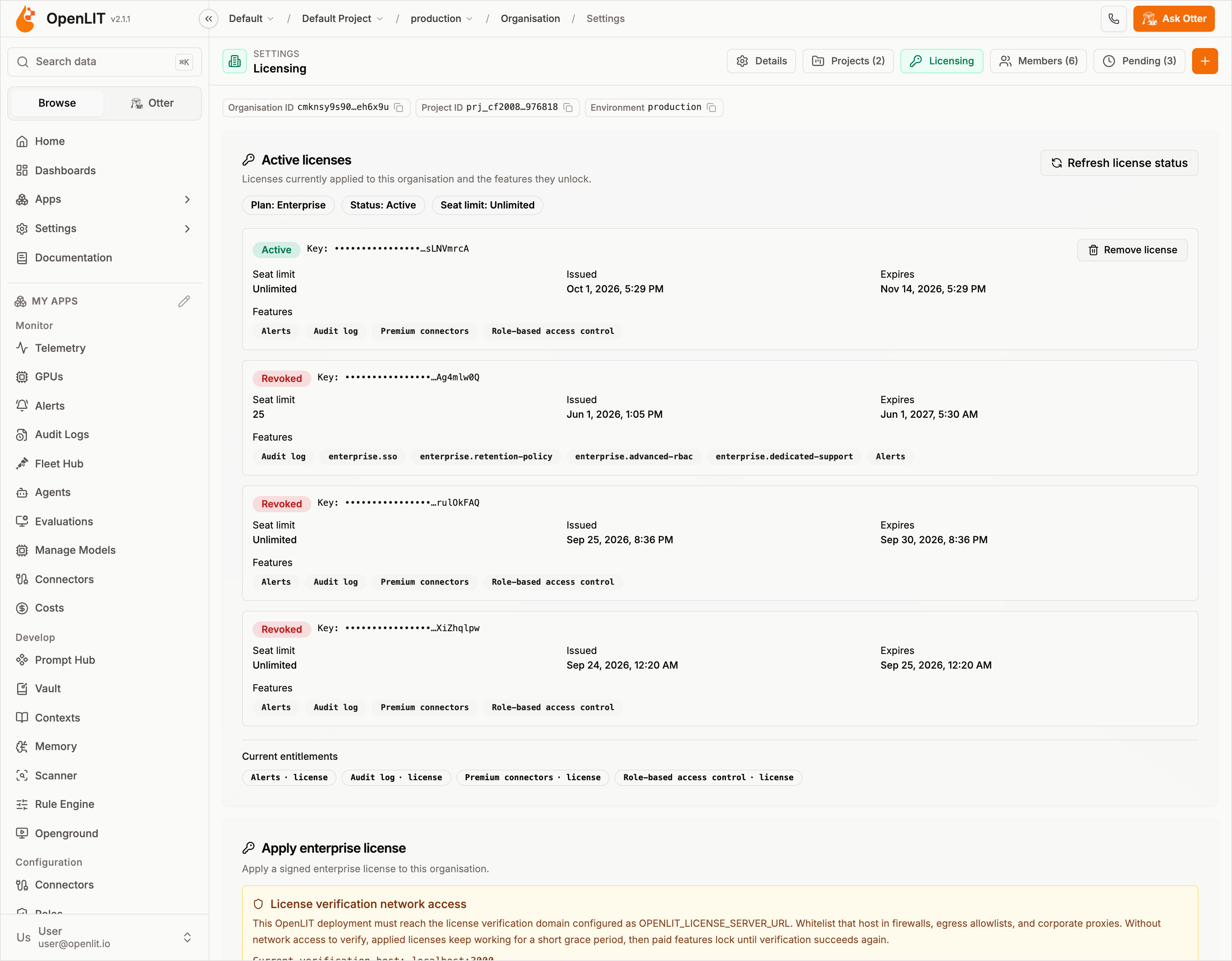
Task: Click Refresh license status
Action: pyautogui.click(x=1119, y=163)
